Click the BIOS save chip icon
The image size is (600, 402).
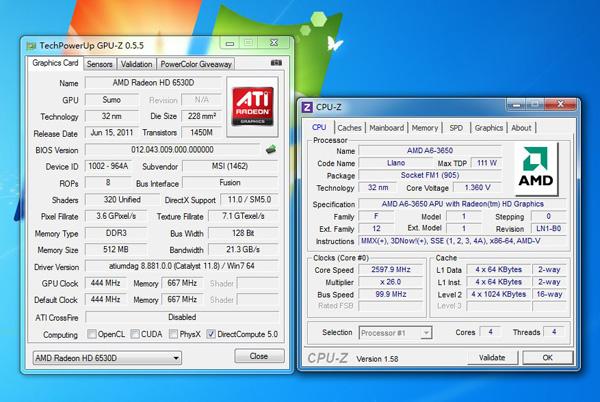tap(271, 150)
